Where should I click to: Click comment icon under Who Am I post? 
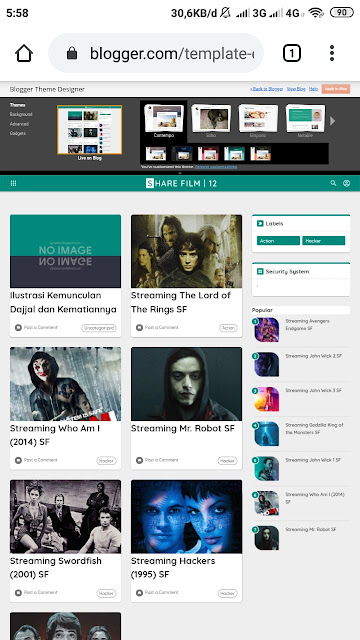pyautogui.click(x=18, y=460)
